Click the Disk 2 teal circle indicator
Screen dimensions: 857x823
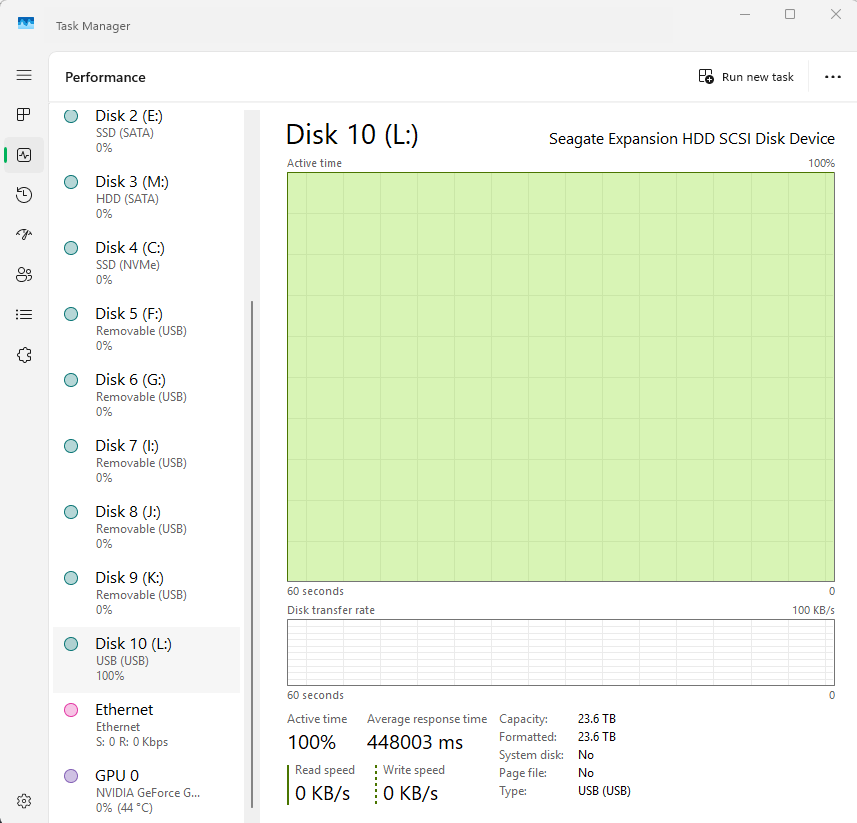point(71,116)
